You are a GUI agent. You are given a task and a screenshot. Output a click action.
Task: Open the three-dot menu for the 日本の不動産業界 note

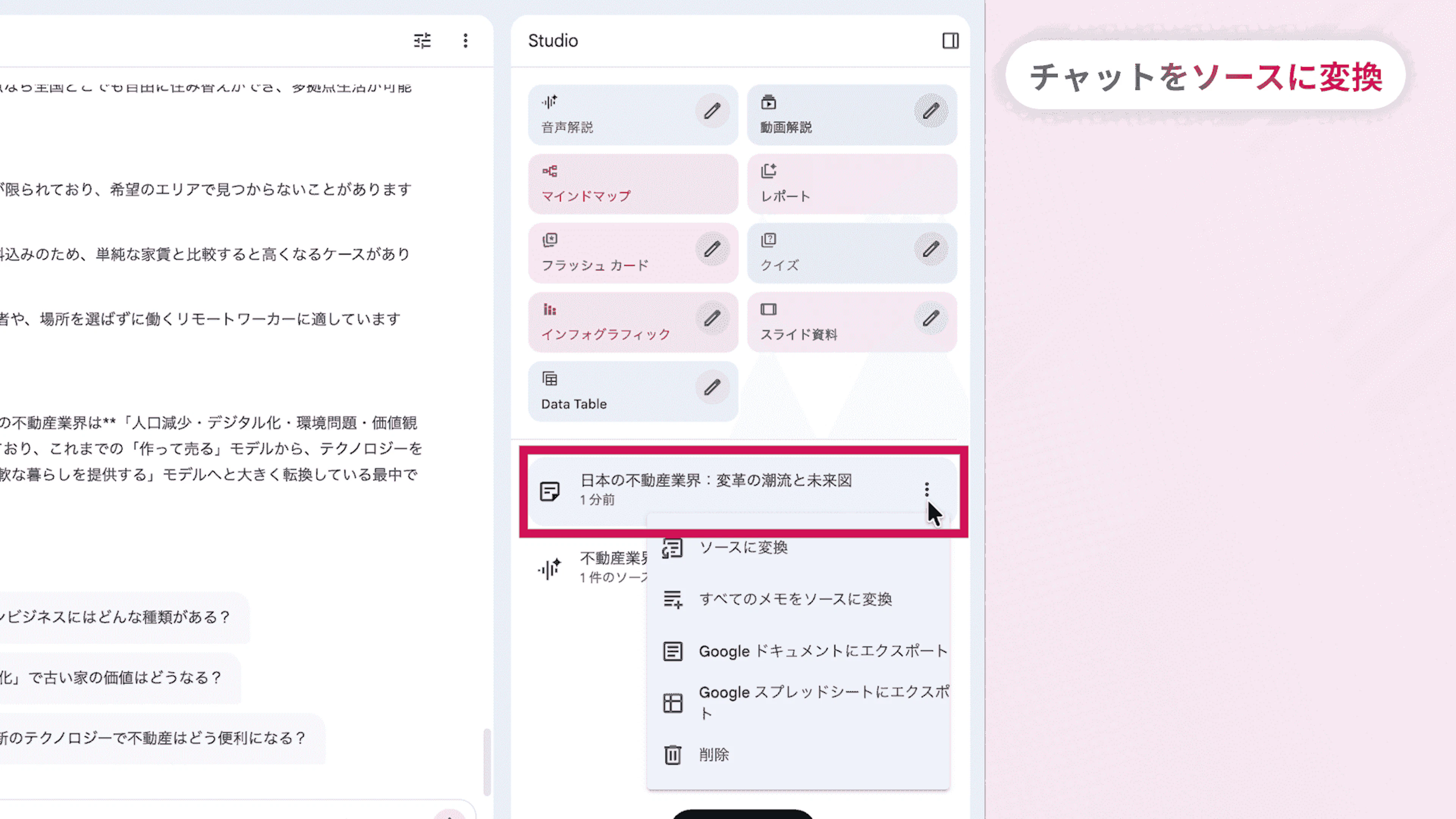tap(926, 490)
